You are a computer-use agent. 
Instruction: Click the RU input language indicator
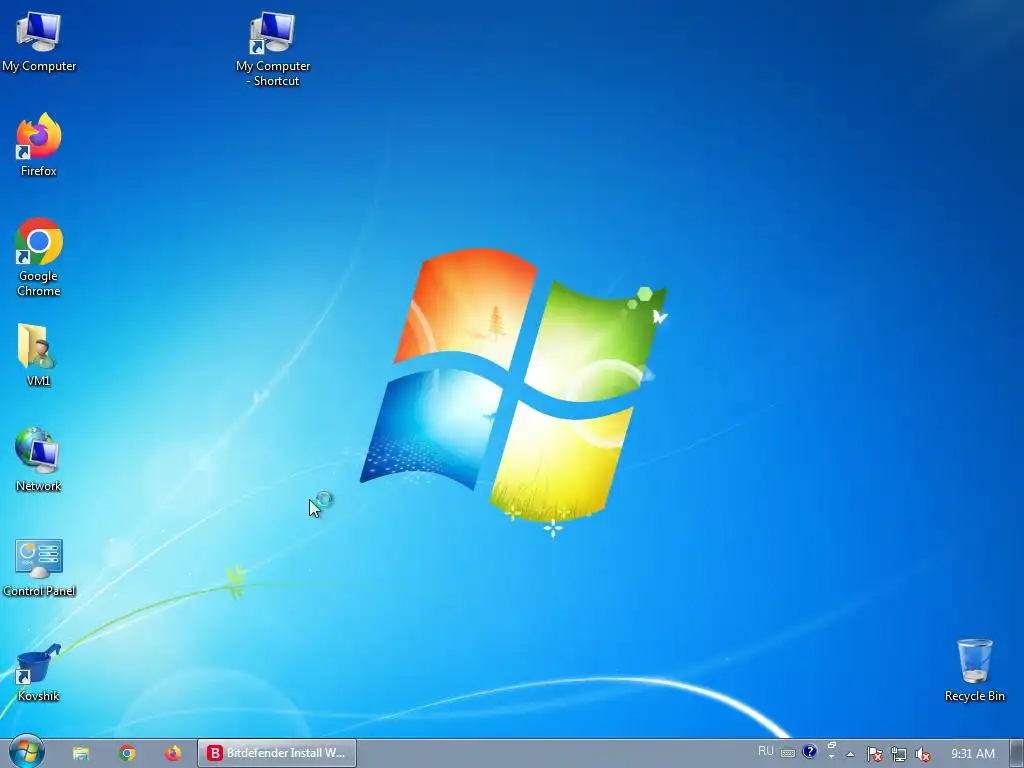tap(765, 751)
